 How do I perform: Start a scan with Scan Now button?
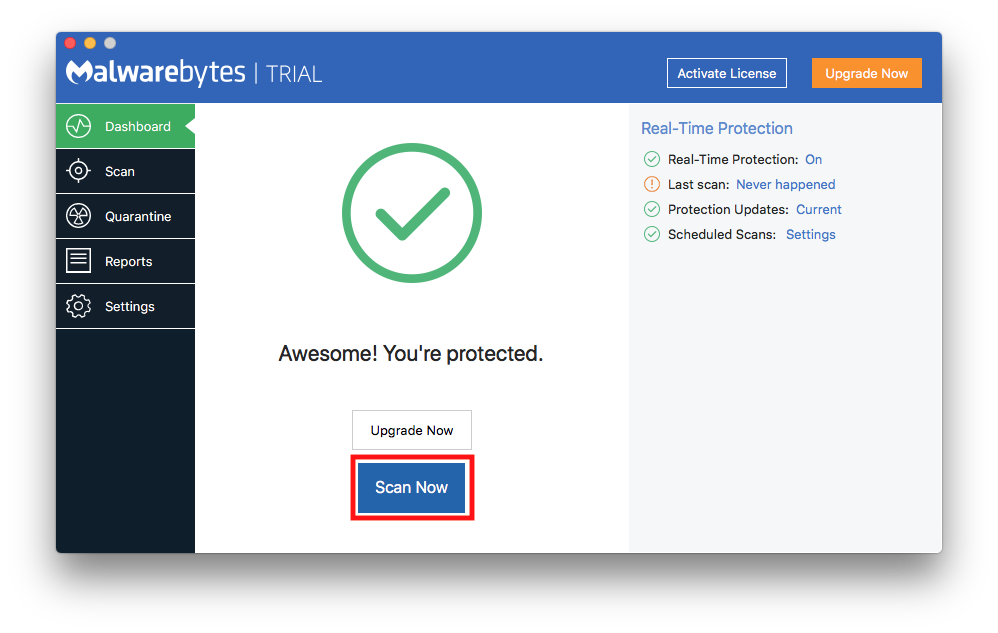[412, 487]
